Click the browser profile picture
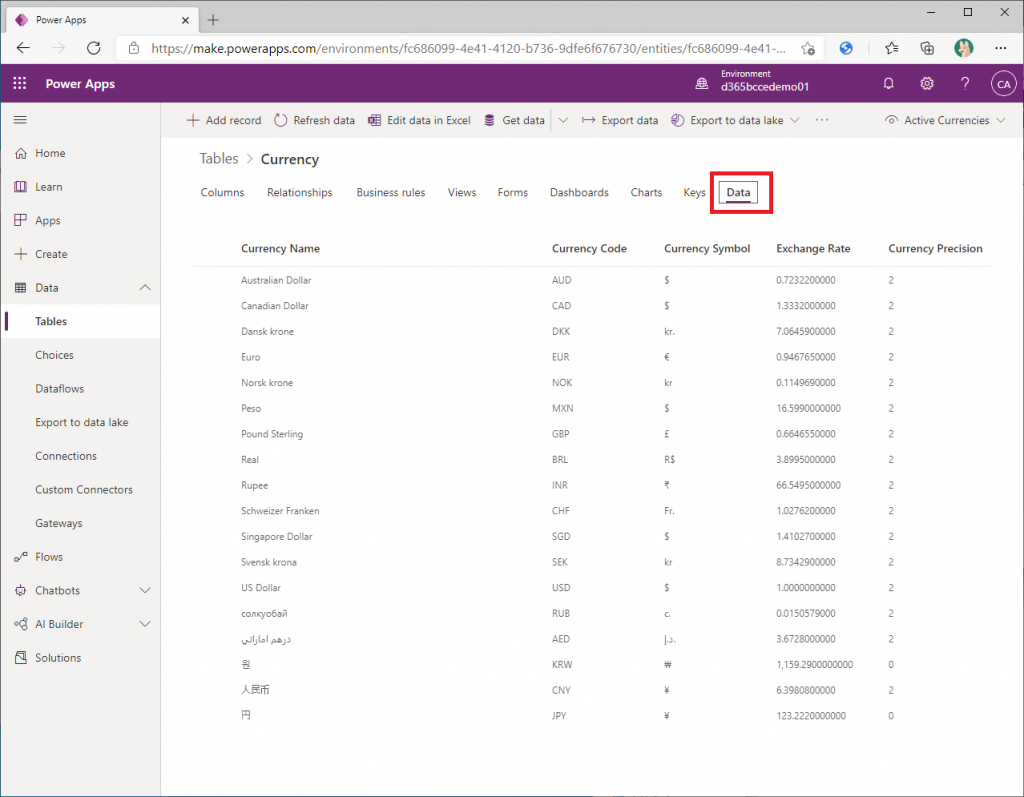1024x797 pixels. [x=963, y=48]
